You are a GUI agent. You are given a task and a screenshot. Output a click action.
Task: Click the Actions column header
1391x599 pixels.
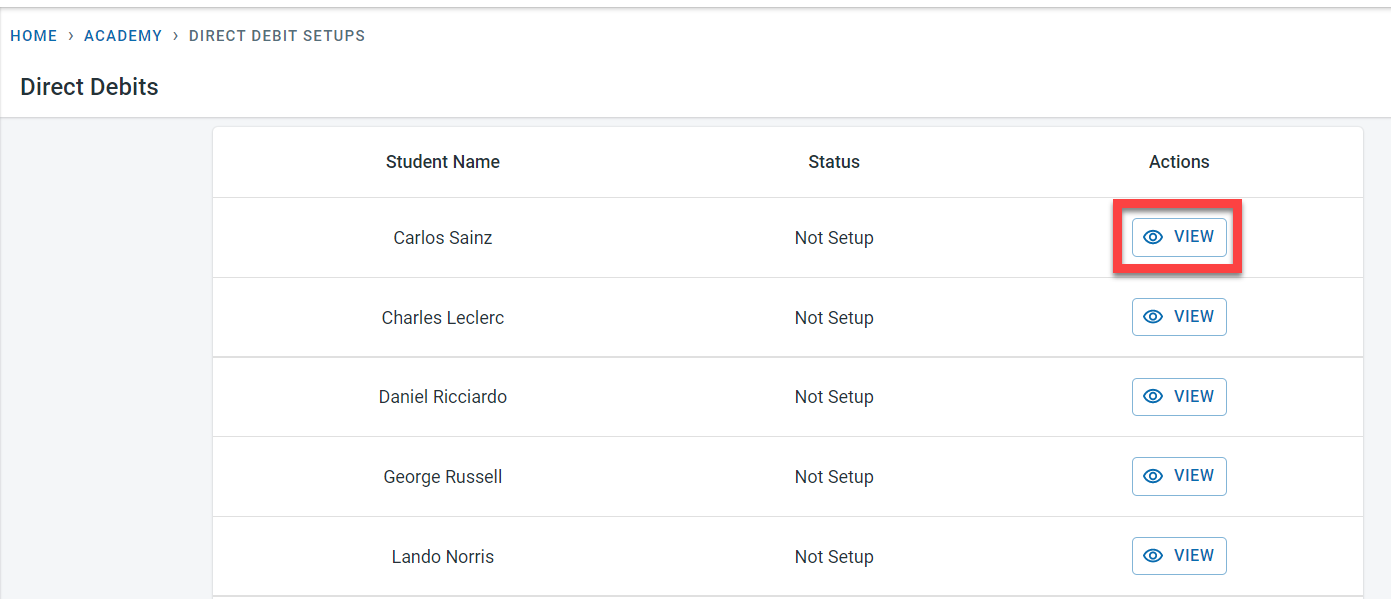(1179, 162)
